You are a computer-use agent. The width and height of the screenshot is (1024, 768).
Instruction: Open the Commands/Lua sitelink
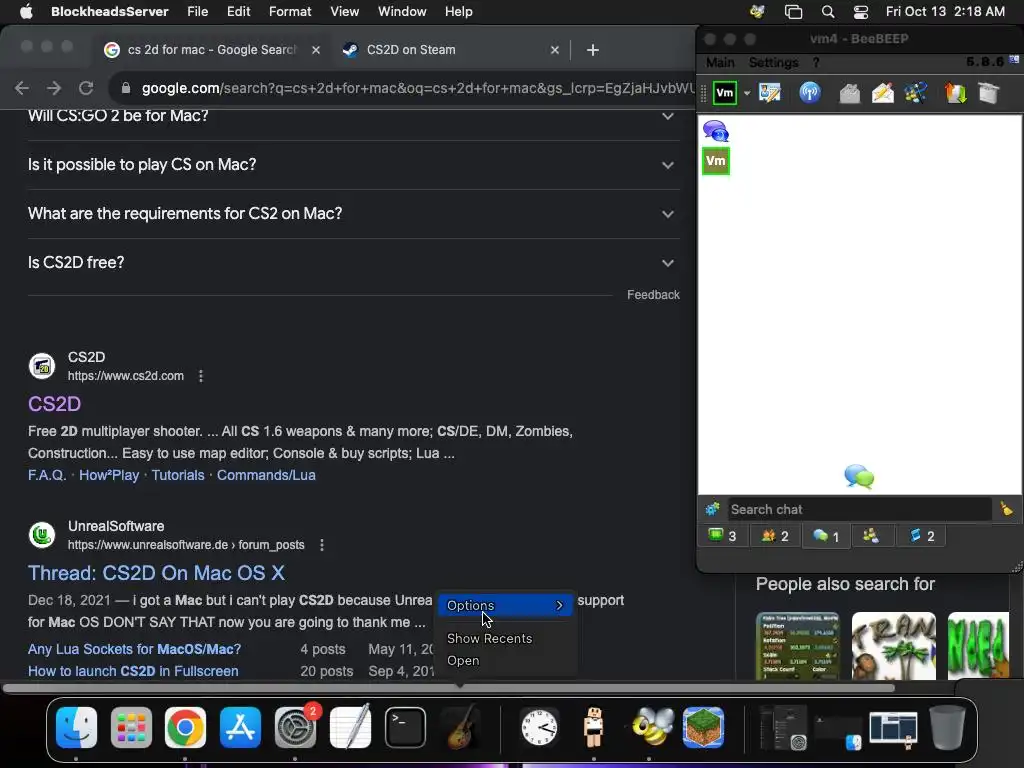(266, 475)
